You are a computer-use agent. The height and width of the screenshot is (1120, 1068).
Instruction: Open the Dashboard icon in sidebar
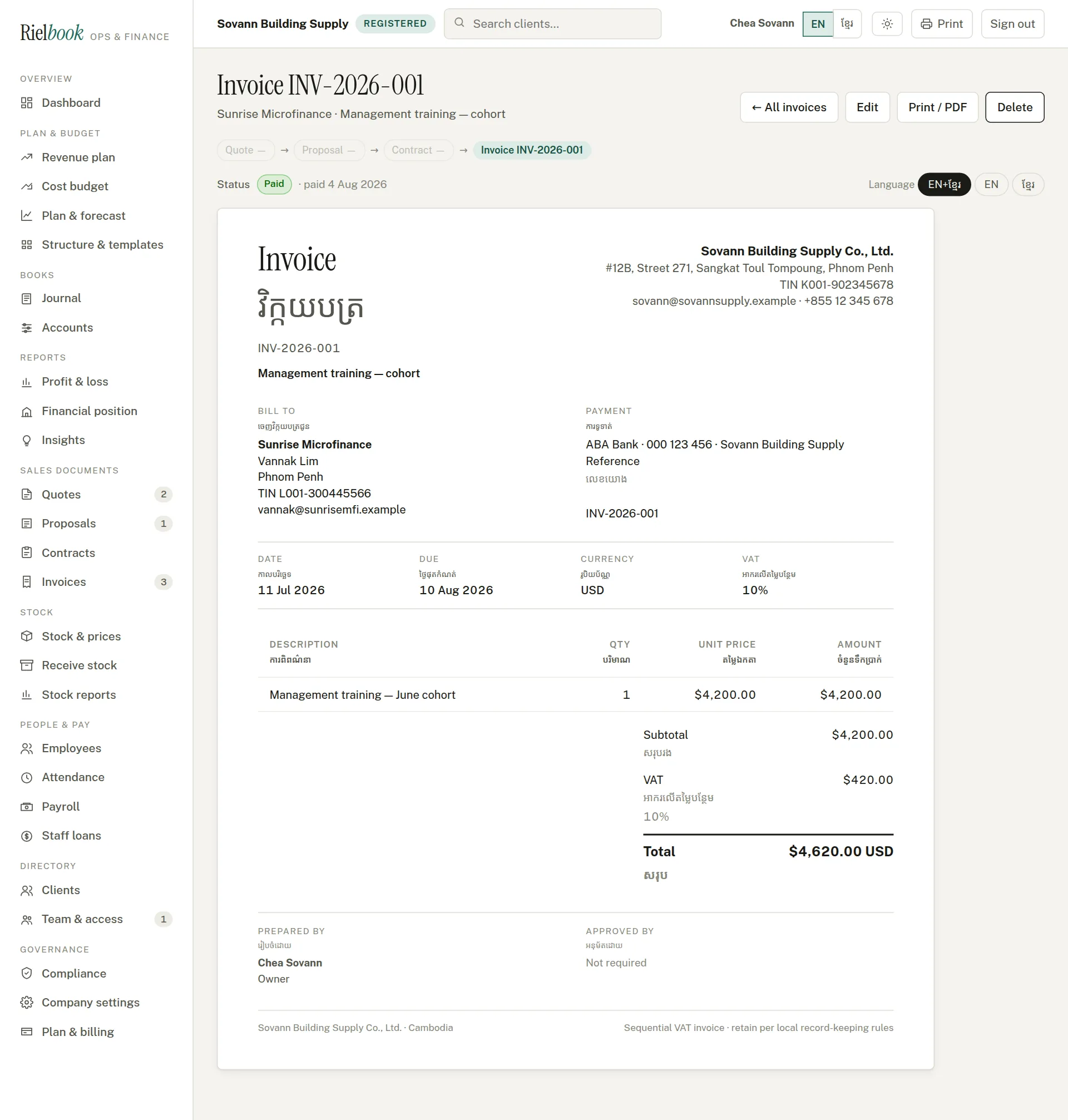(x=27, y=103)
